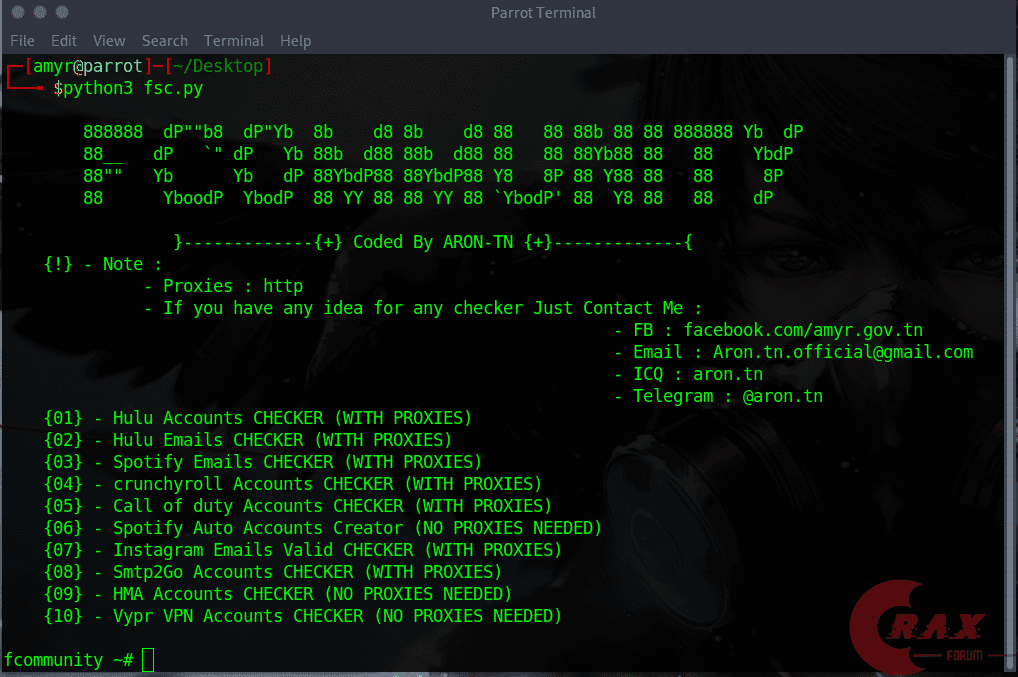Viewport: 1018px width, 677px height.
Task: Click the third window control button
Action: coord(62,12)
